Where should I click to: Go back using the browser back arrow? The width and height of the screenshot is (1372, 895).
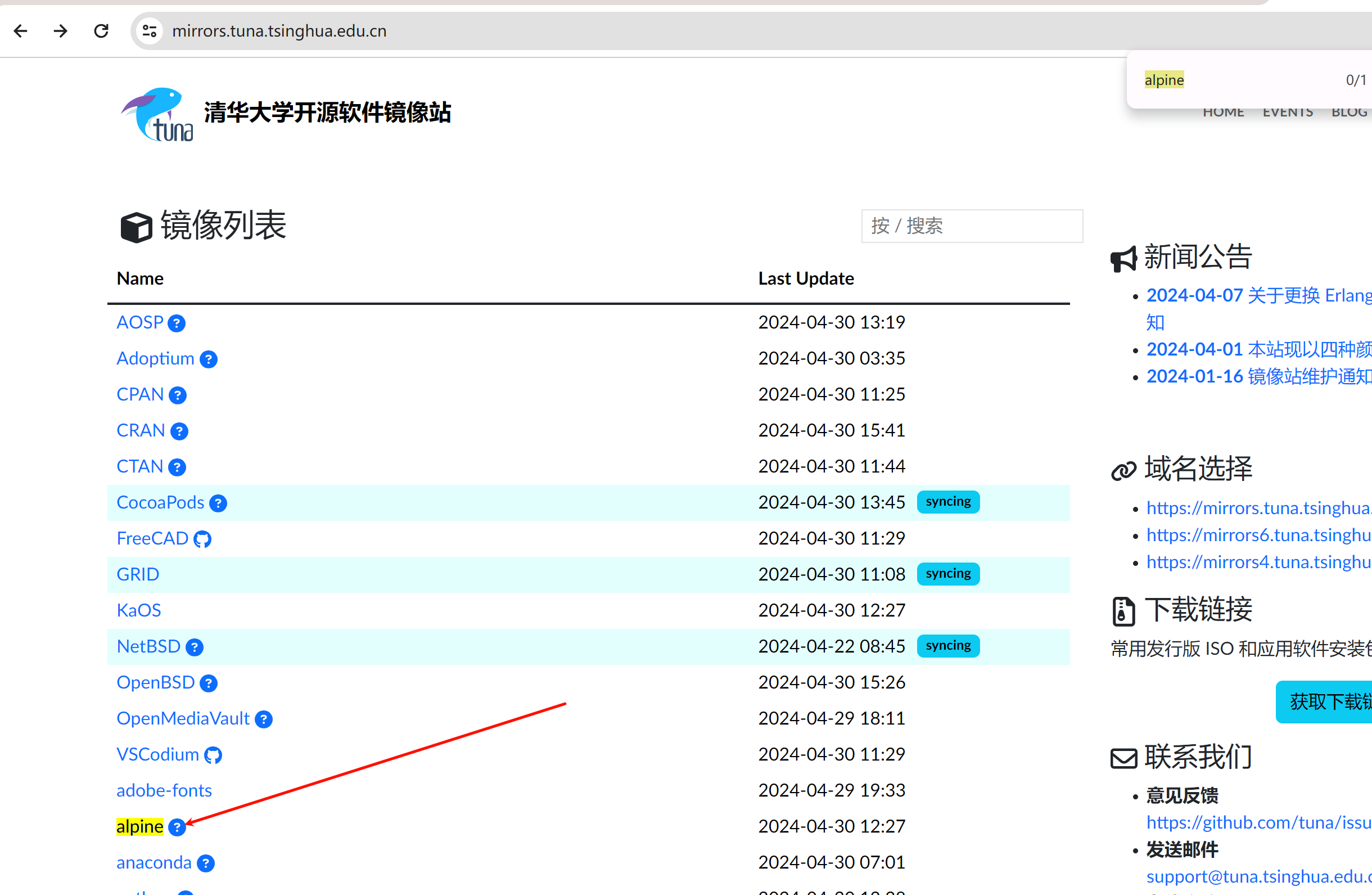point(21,30)
